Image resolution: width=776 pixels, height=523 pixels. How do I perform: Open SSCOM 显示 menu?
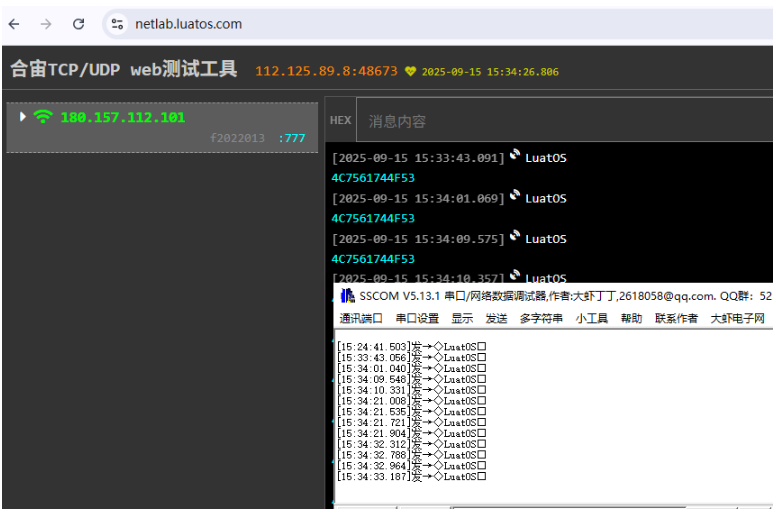pos(462,318)
